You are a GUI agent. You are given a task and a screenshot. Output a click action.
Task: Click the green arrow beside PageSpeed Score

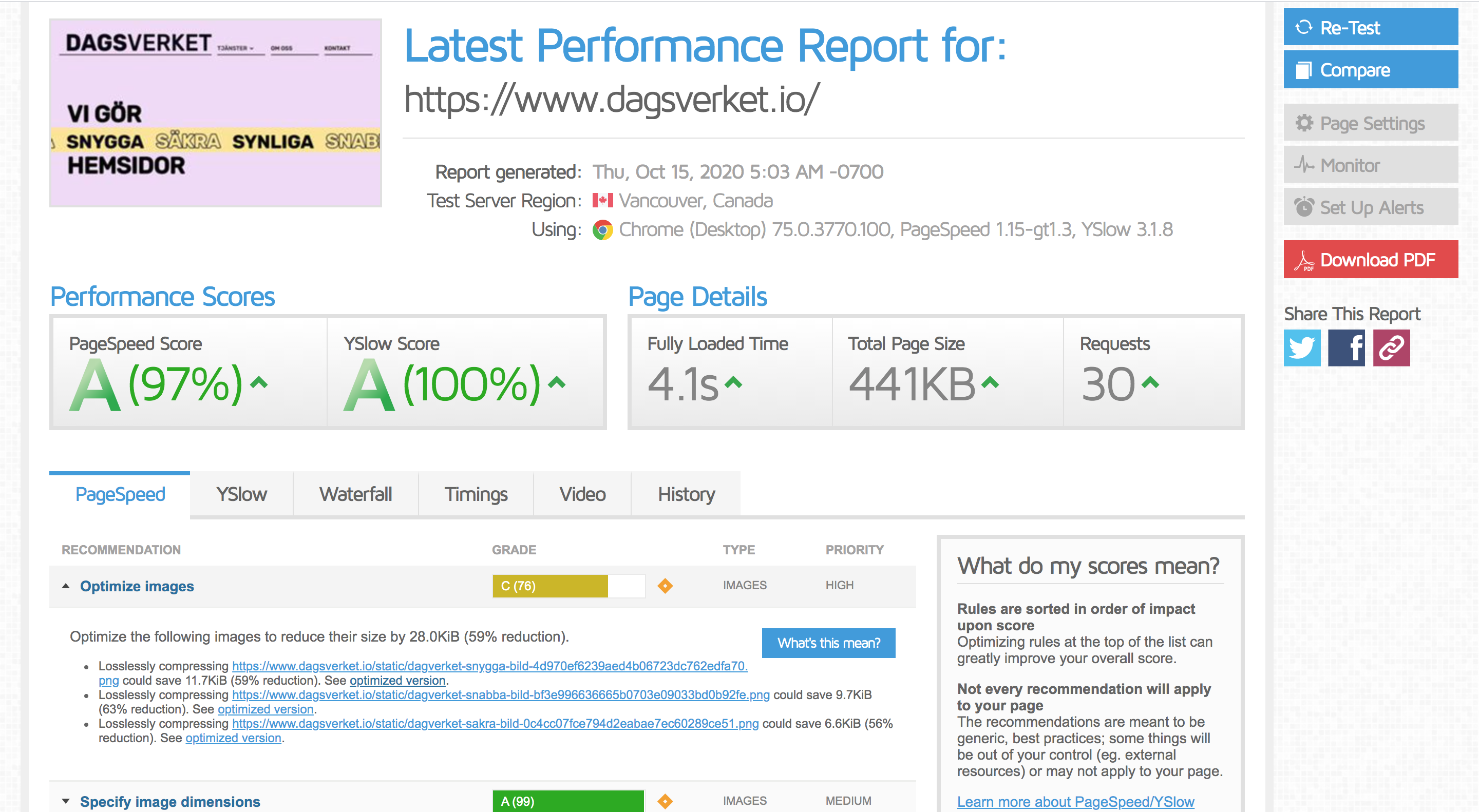point(259,382)
